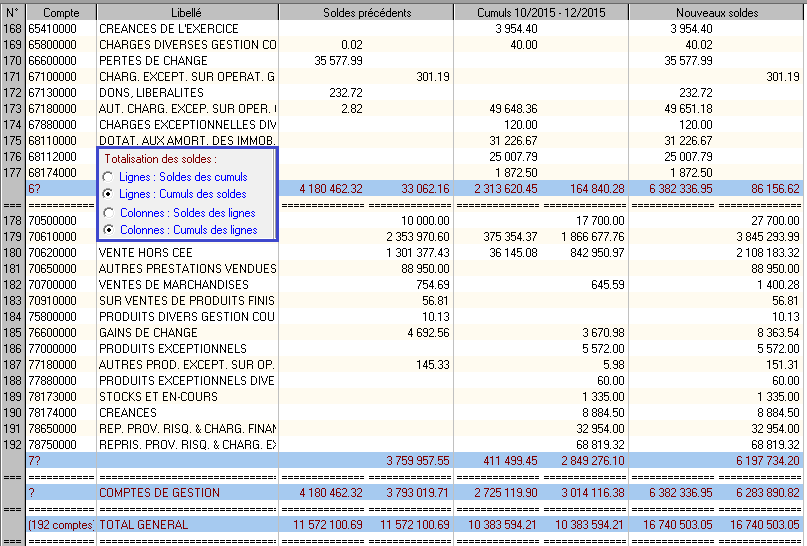Click the 'N°' column header
This screenshot has width=807, height=546.
point(13,13)
